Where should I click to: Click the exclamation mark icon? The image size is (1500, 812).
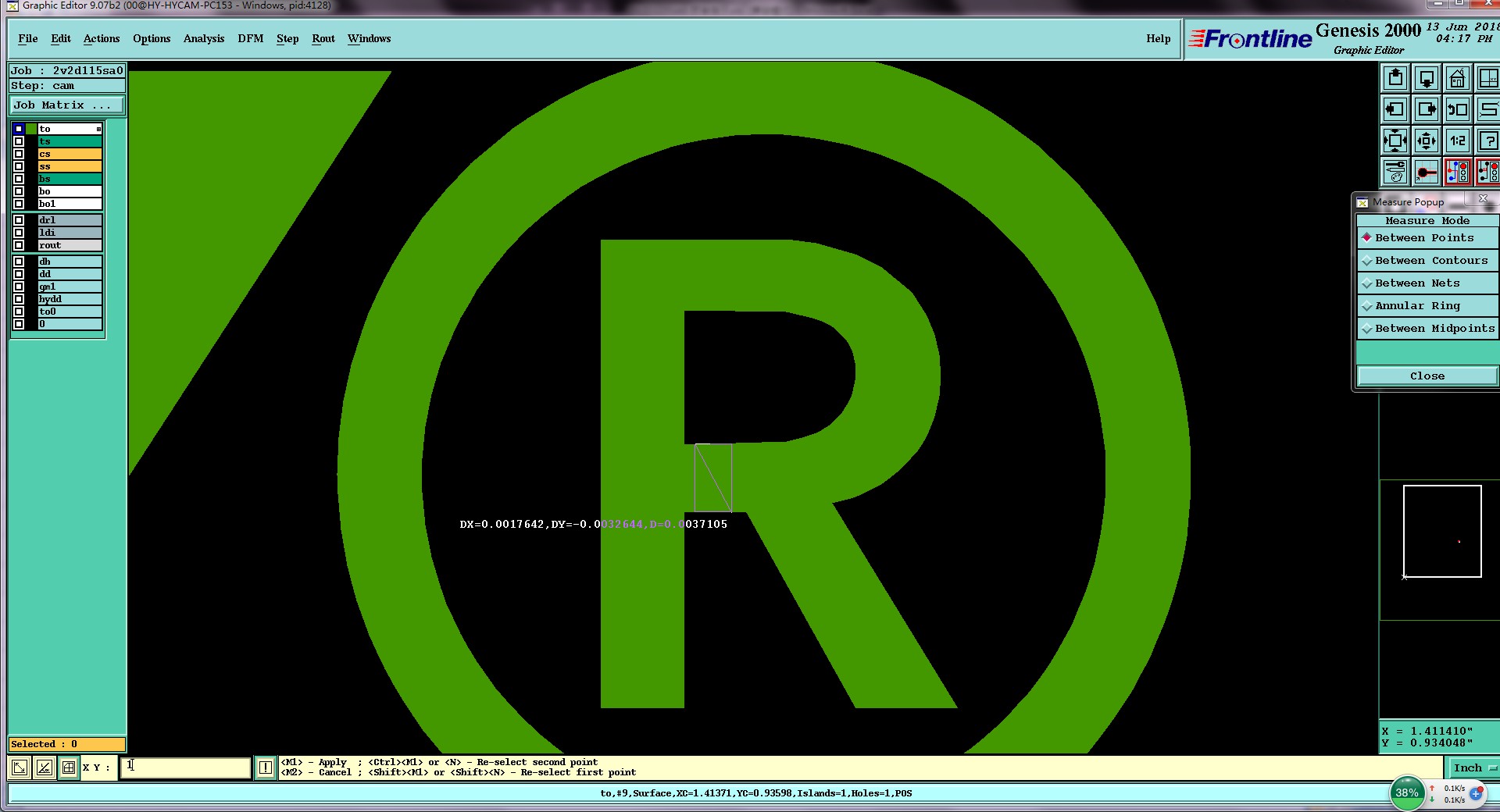pos(266,767)
